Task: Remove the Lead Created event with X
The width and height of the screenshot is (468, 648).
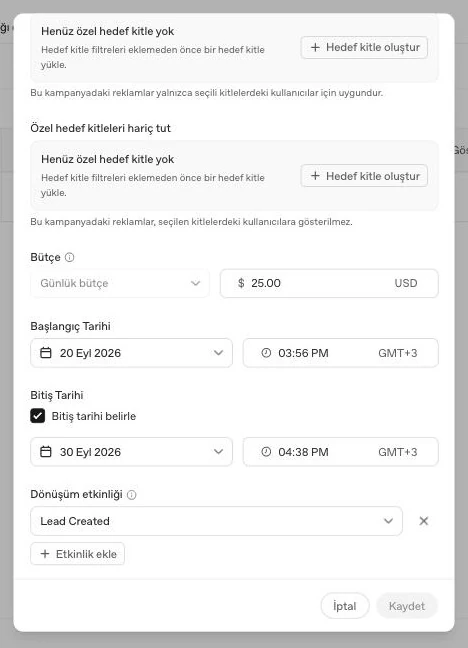Action: tap(424, 521)
